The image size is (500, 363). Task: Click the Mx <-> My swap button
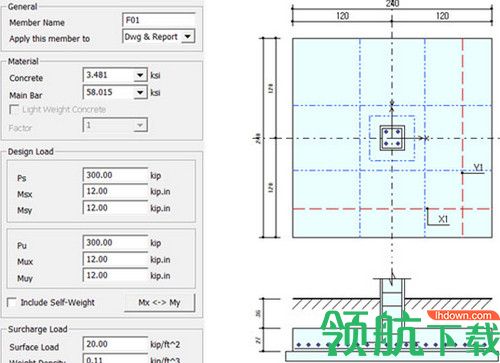click(x=159, y=302)
